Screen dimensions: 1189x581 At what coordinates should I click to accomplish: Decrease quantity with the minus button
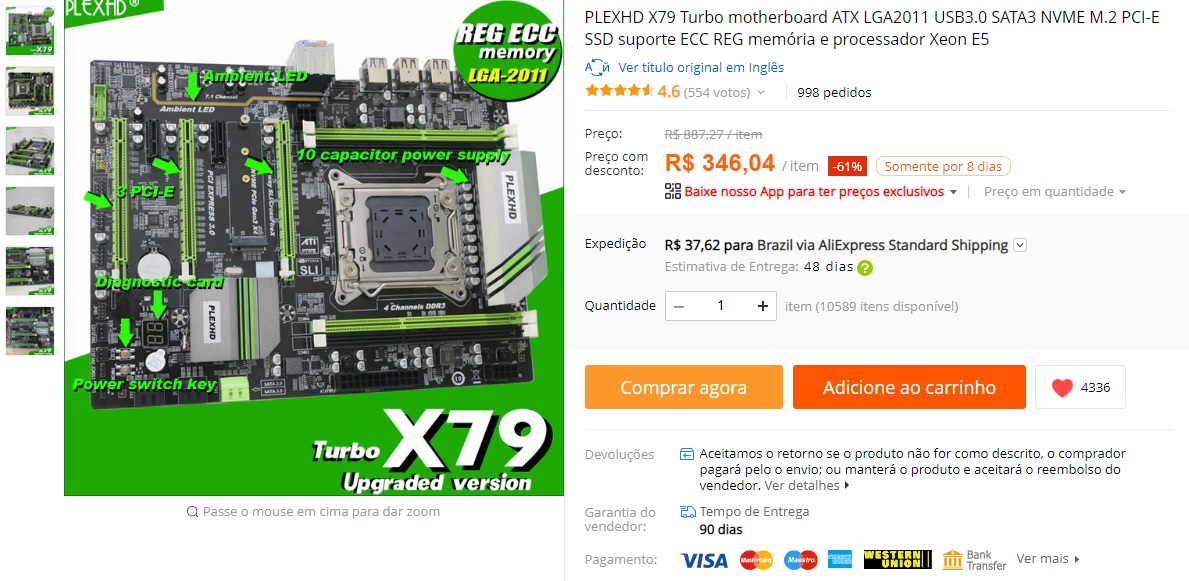[x=679, y=306]
